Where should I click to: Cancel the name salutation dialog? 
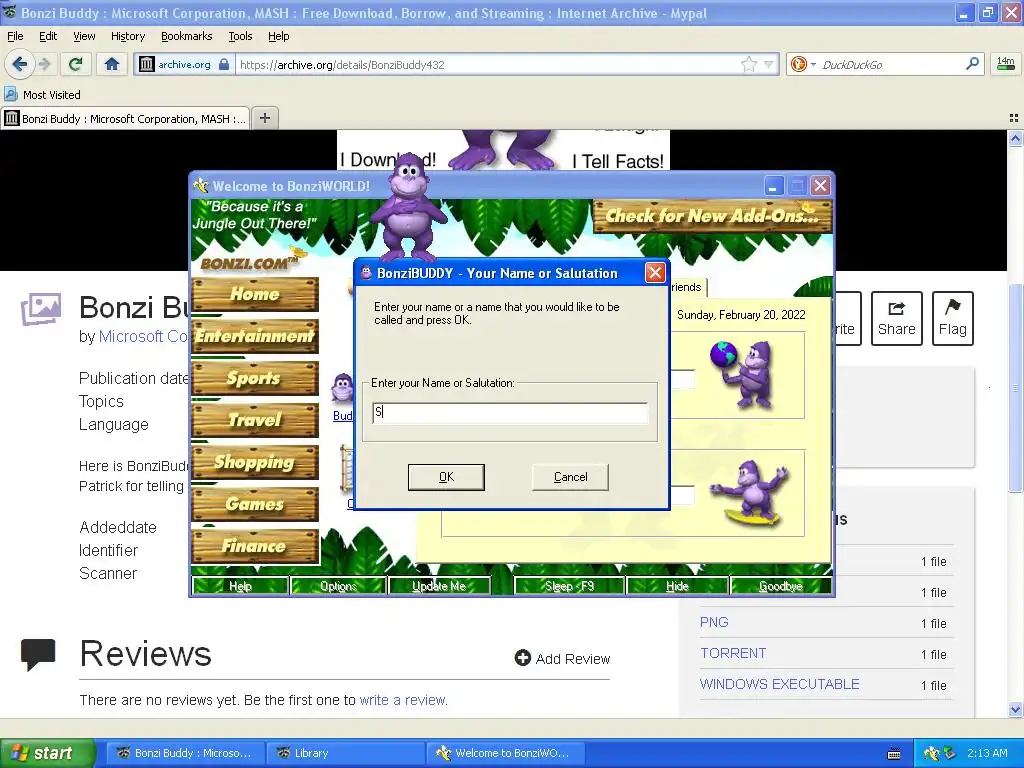click(x=570, y=477)
